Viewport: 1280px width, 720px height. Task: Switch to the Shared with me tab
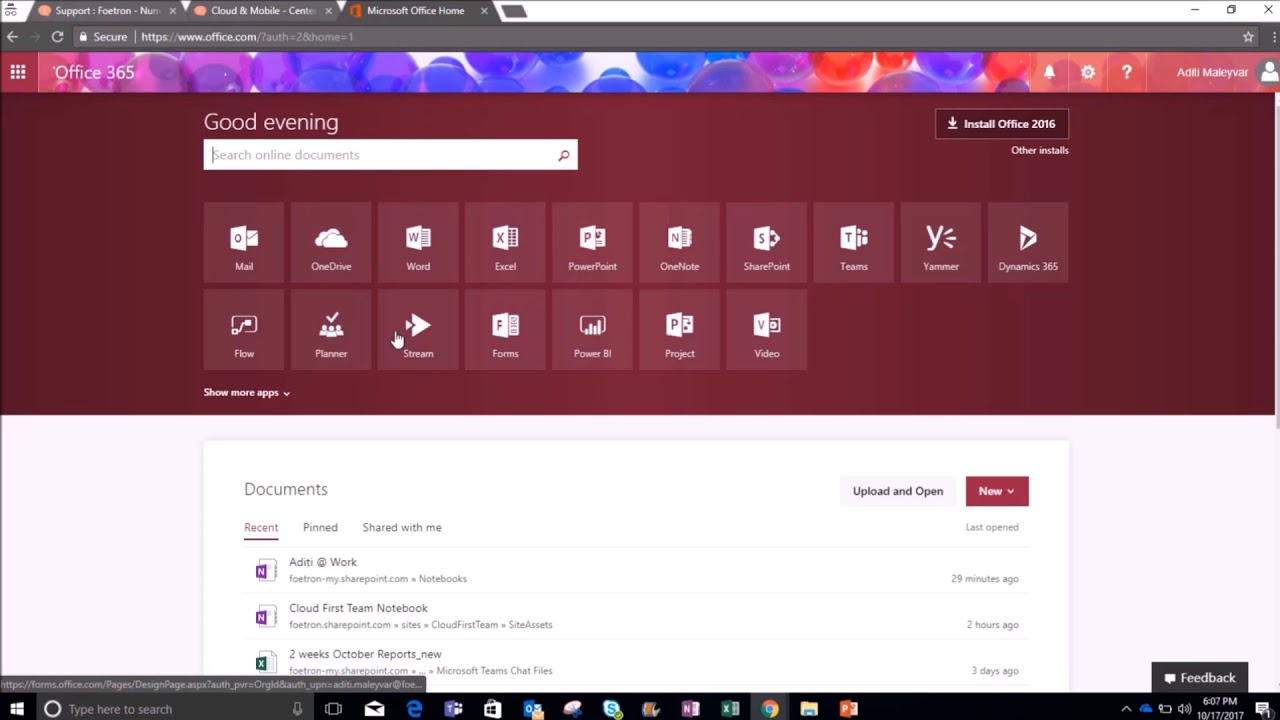pos(402,527)
